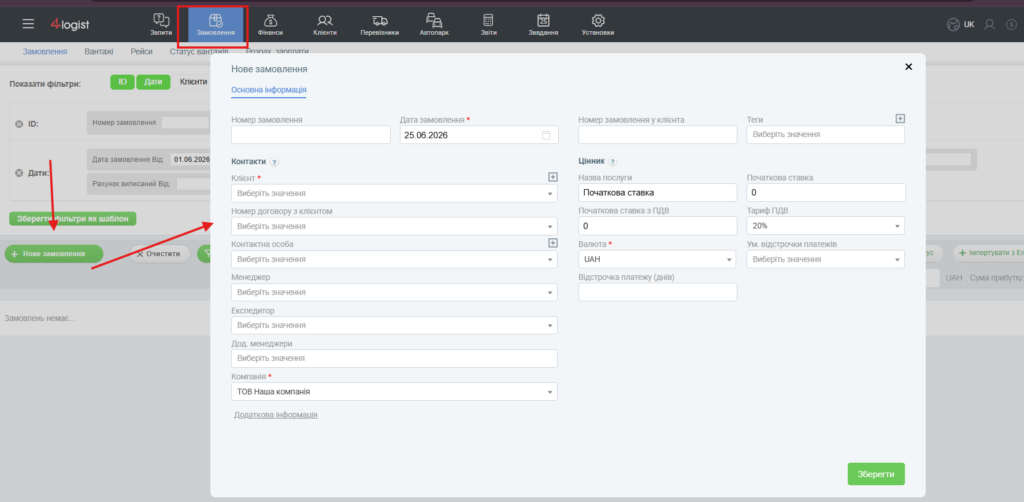The image size is (1024, 502).
Task: Open calendar picker in Дата замовлення
Action: pos(546,135)
